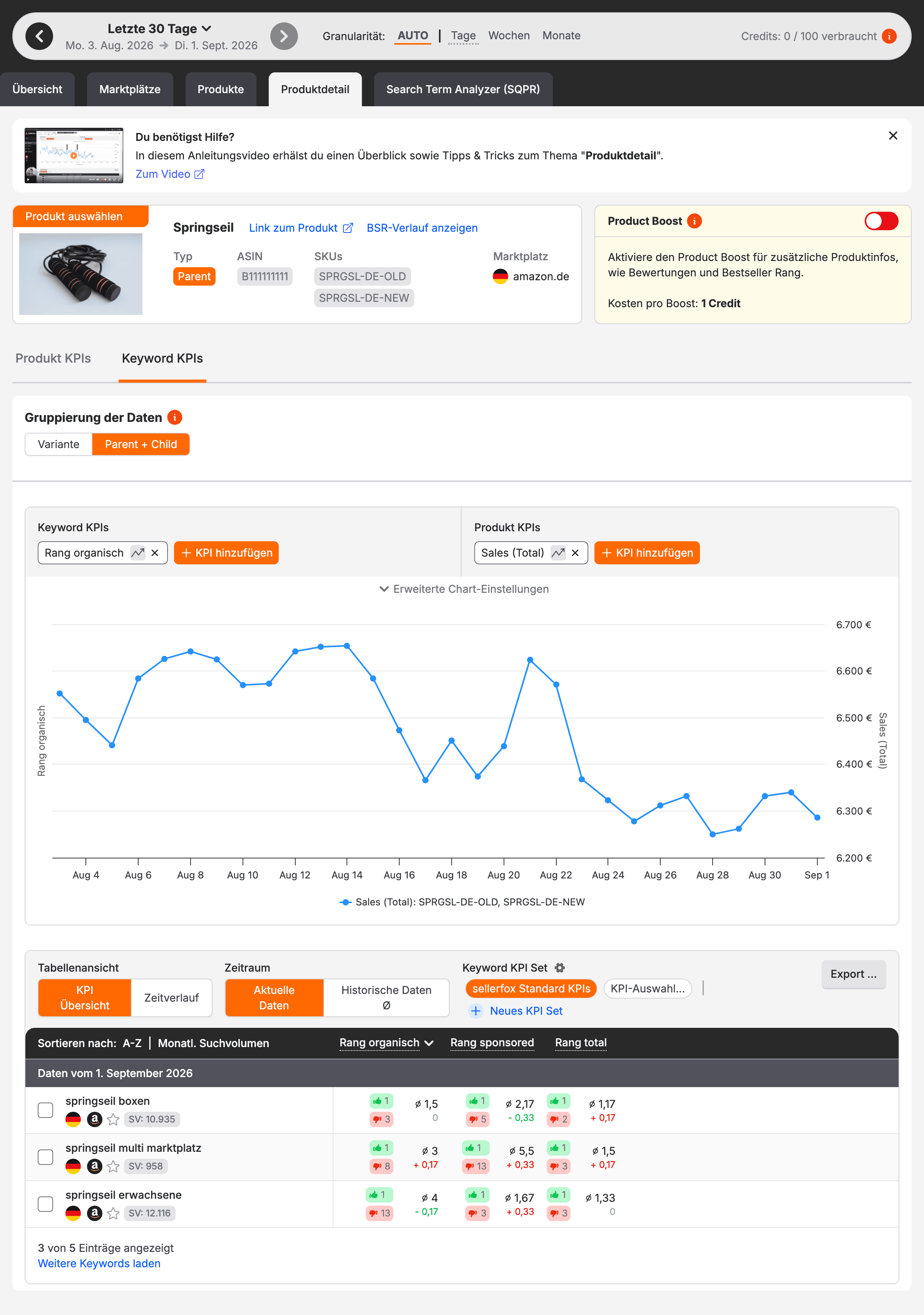924x1315 pixels.
Task: Check the springseil erwachsene row checkbox
Action: [45, 1204]
